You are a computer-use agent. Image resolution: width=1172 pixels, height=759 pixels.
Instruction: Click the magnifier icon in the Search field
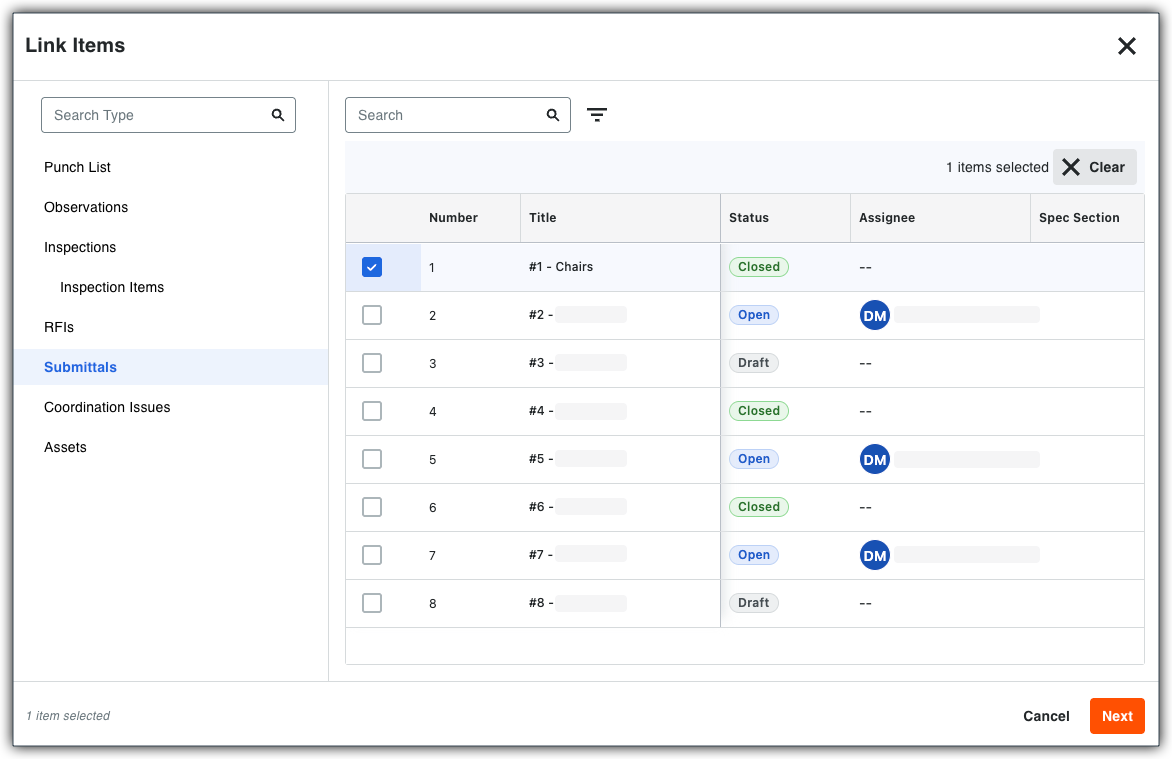(553, 115)
